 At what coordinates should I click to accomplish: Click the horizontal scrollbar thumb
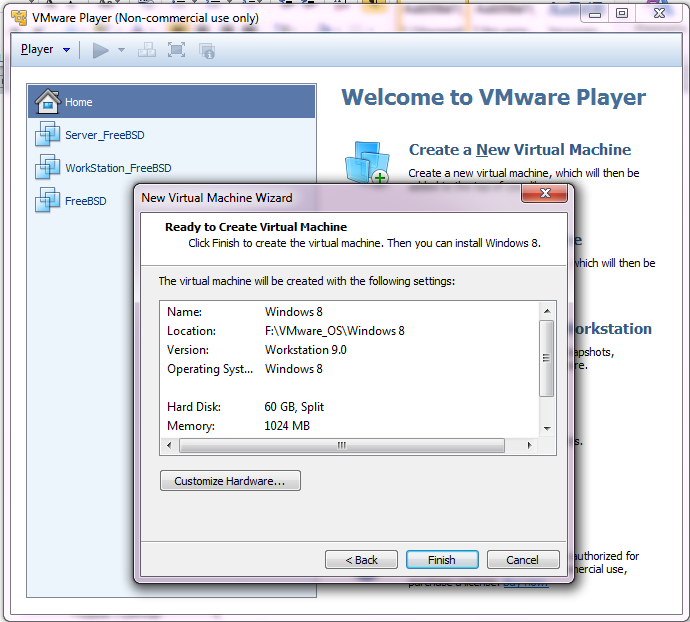(x=342, y=445)
